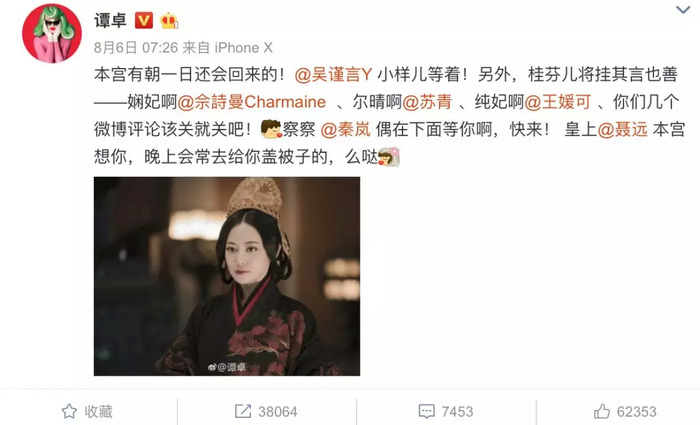The image size is (700, 425).
Task: Open the 38064 repost share icon
Action: [x=243, y=411]
